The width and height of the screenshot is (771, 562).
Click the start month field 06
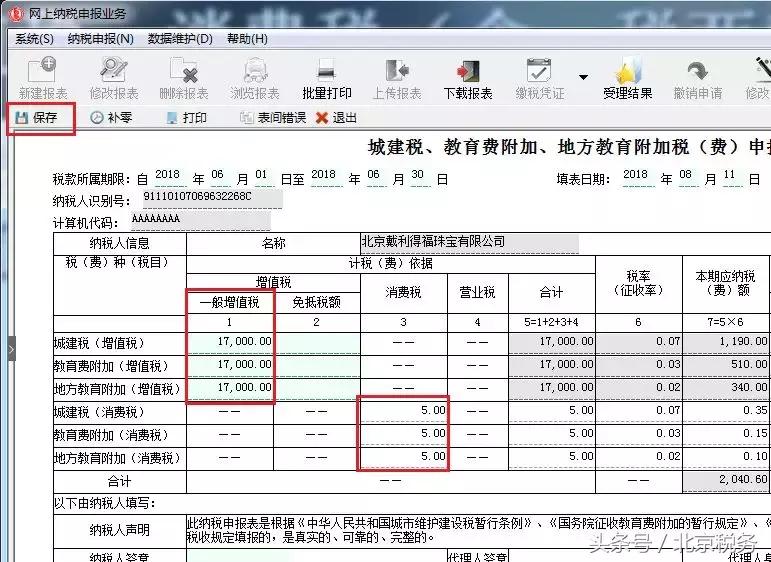click(x=219, y=177)
